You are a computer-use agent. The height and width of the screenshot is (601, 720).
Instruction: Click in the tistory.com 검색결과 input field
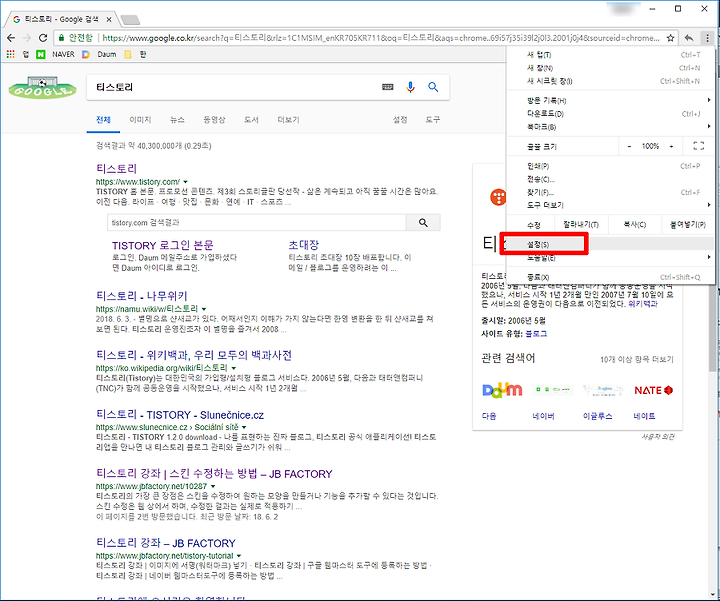[257, 223]
